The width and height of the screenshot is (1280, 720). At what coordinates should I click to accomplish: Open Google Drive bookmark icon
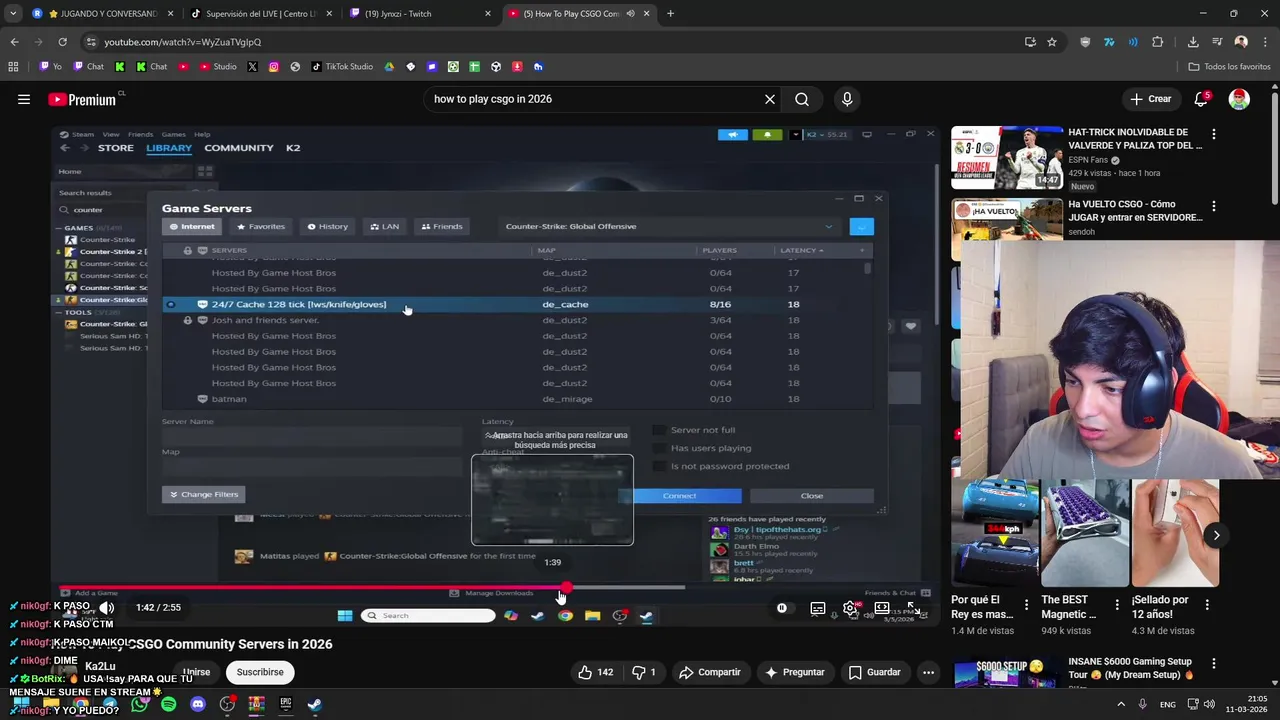tap(390, 67)
